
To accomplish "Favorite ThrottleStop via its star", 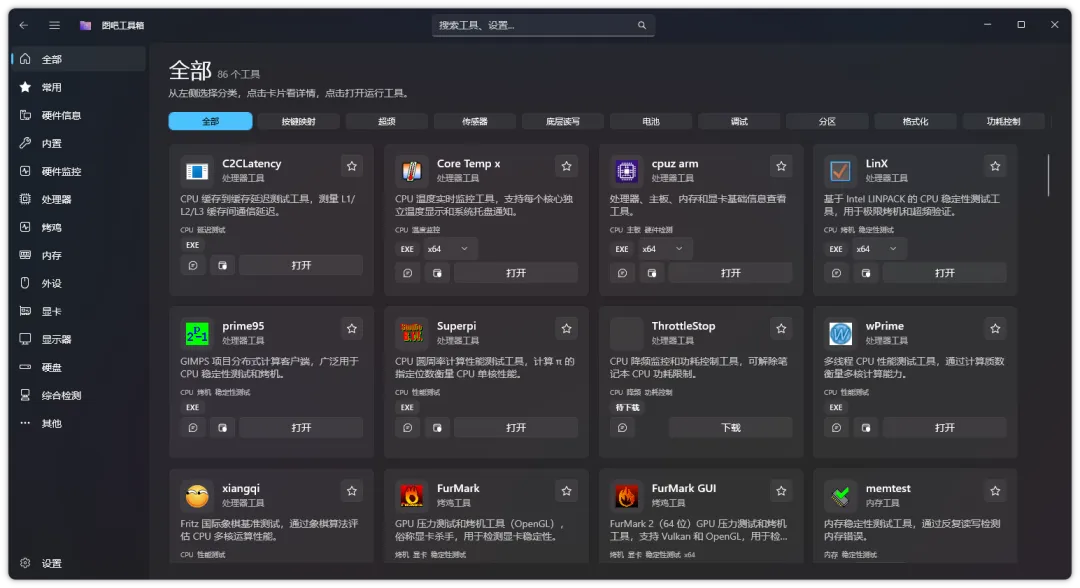I will tap(781, 328).
